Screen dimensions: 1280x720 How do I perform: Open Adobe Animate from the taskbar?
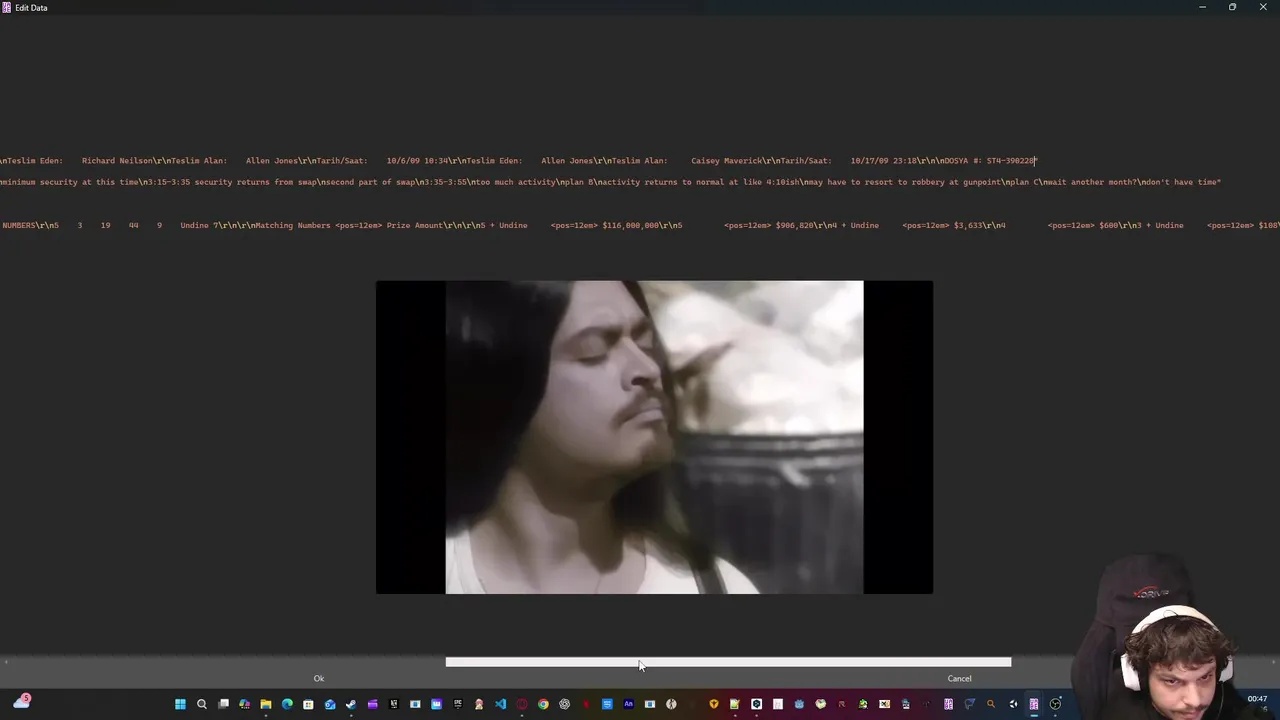[x=628, y=704]
